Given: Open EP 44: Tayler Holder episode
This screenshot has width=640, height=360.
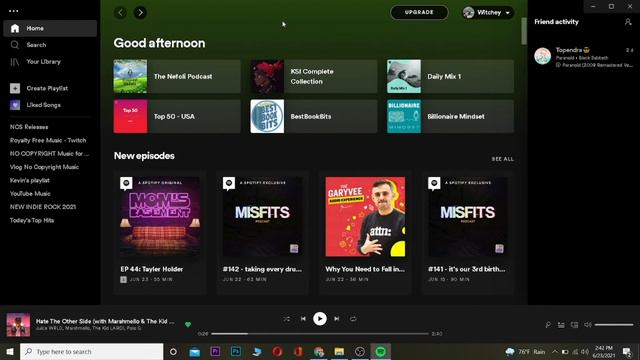Looking at the screenshot, I should [x=160, y=233].
